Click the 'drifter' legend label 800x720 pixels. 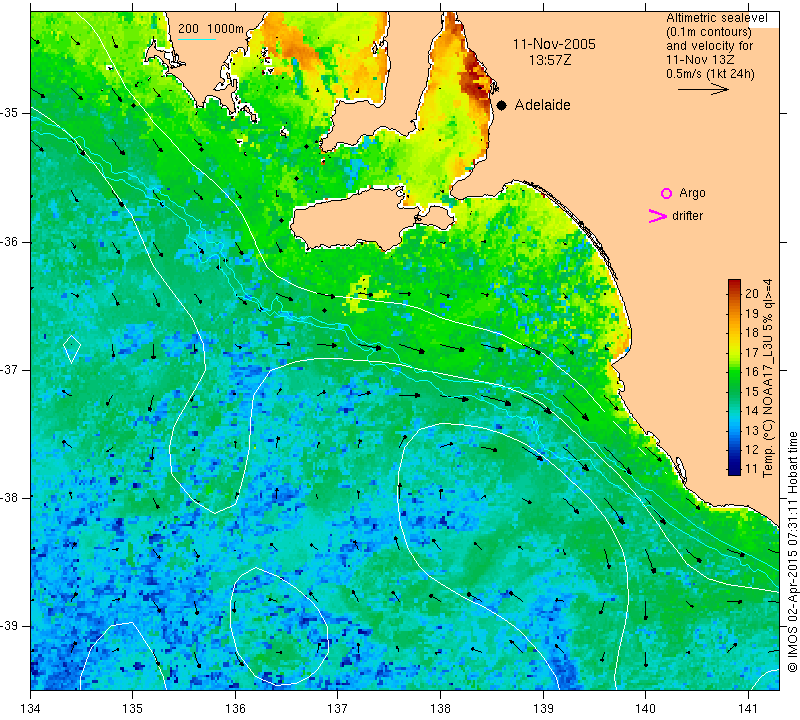688,216
